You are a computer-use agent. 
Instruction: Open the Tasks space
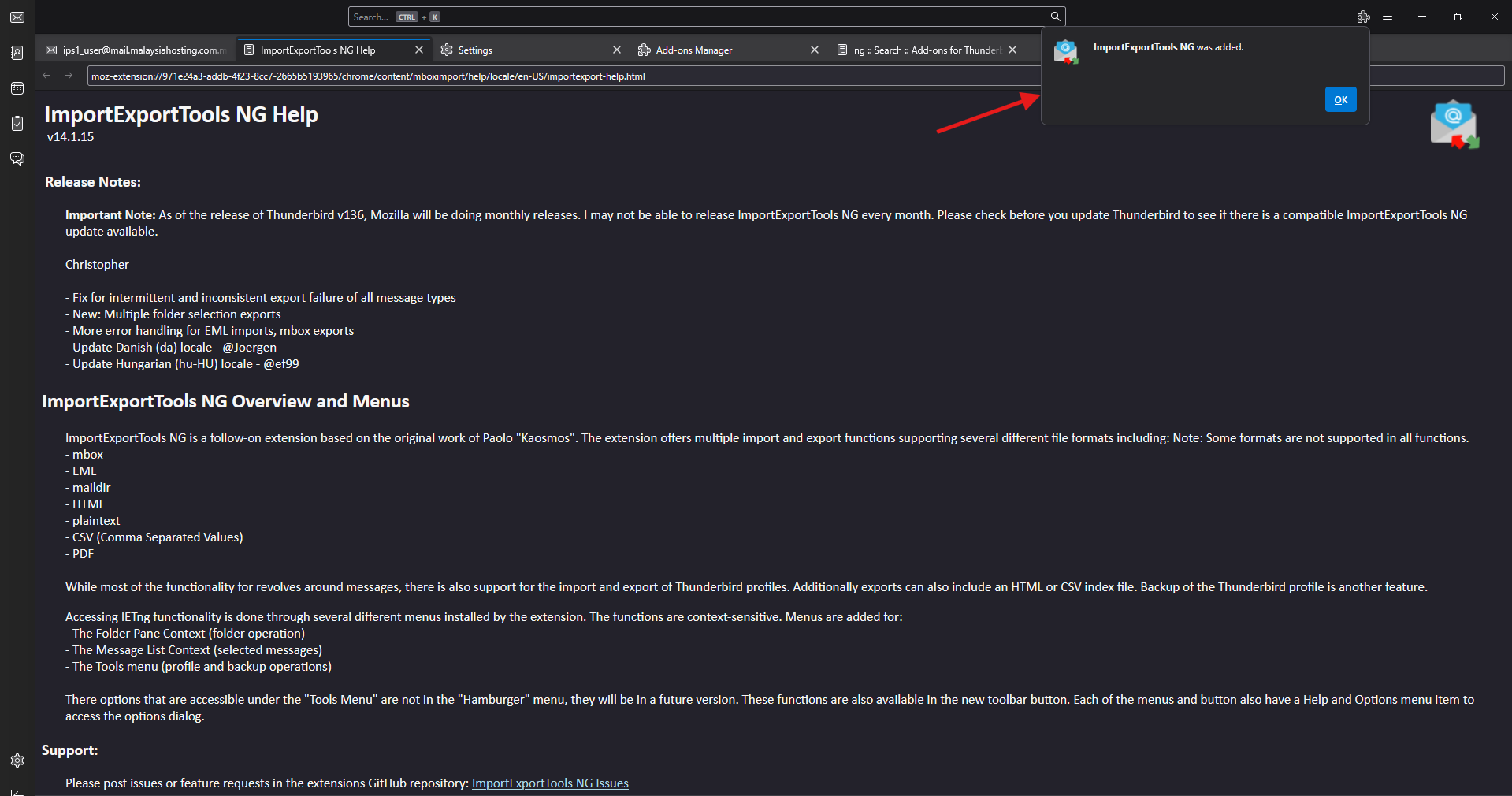pyautogui.click(x=17, y=124)
